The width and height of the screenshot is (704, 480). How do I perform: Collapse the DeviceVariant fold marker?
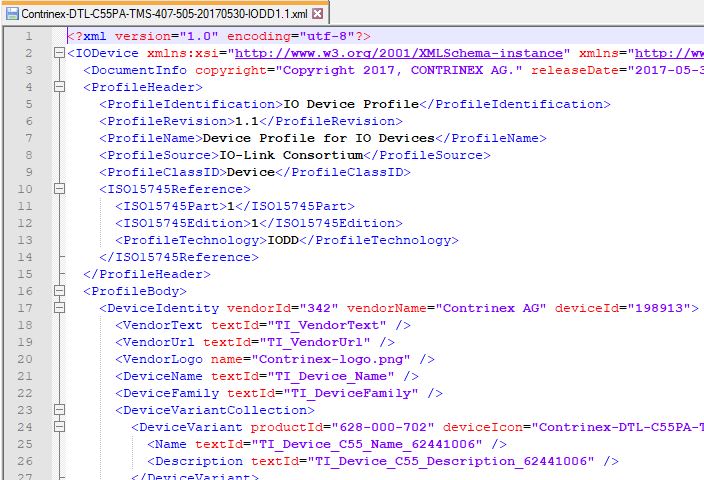pyautogui.click(x=59, y=427)
